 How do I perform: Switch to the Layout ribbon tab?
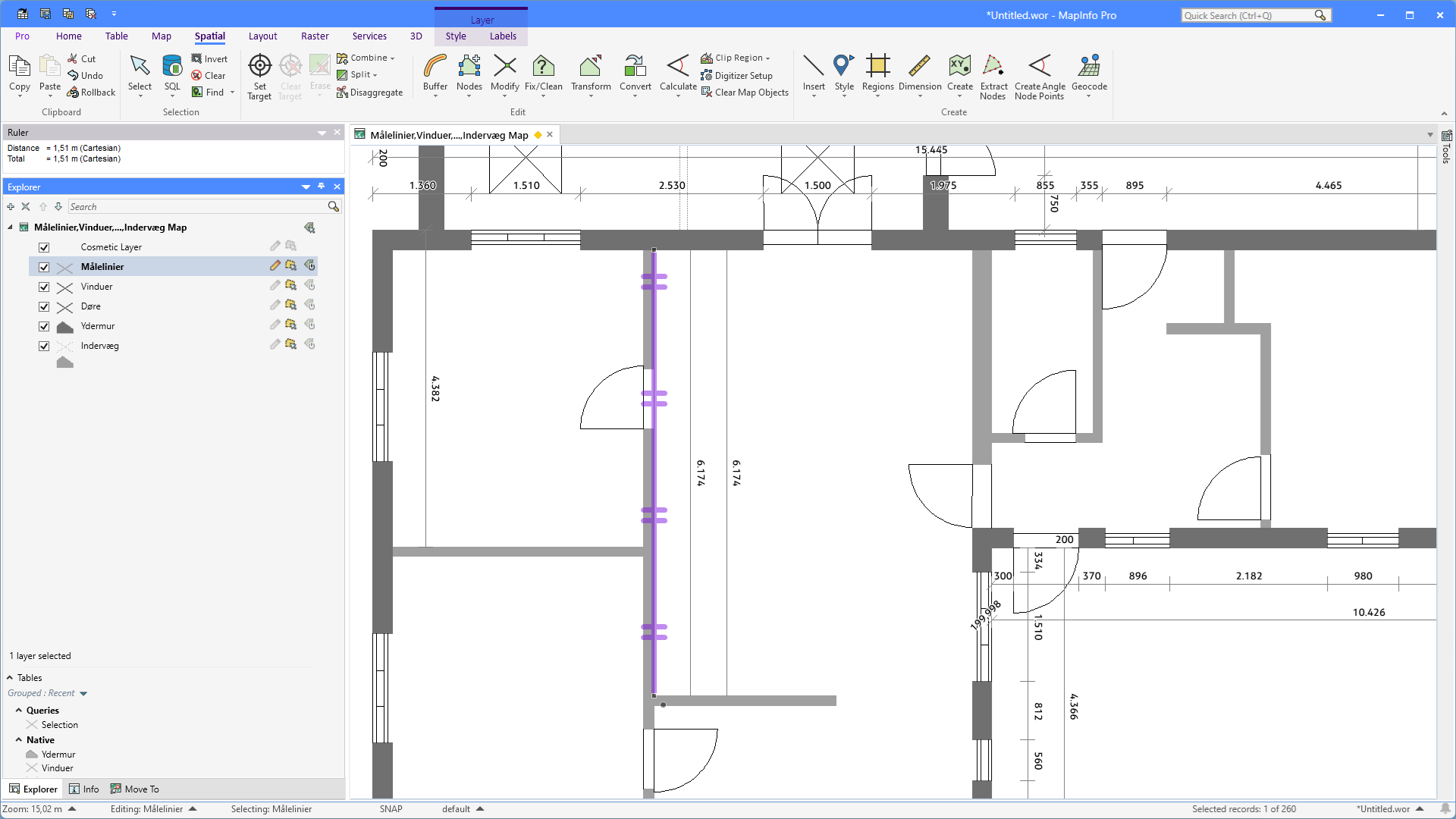click(262, 36)
